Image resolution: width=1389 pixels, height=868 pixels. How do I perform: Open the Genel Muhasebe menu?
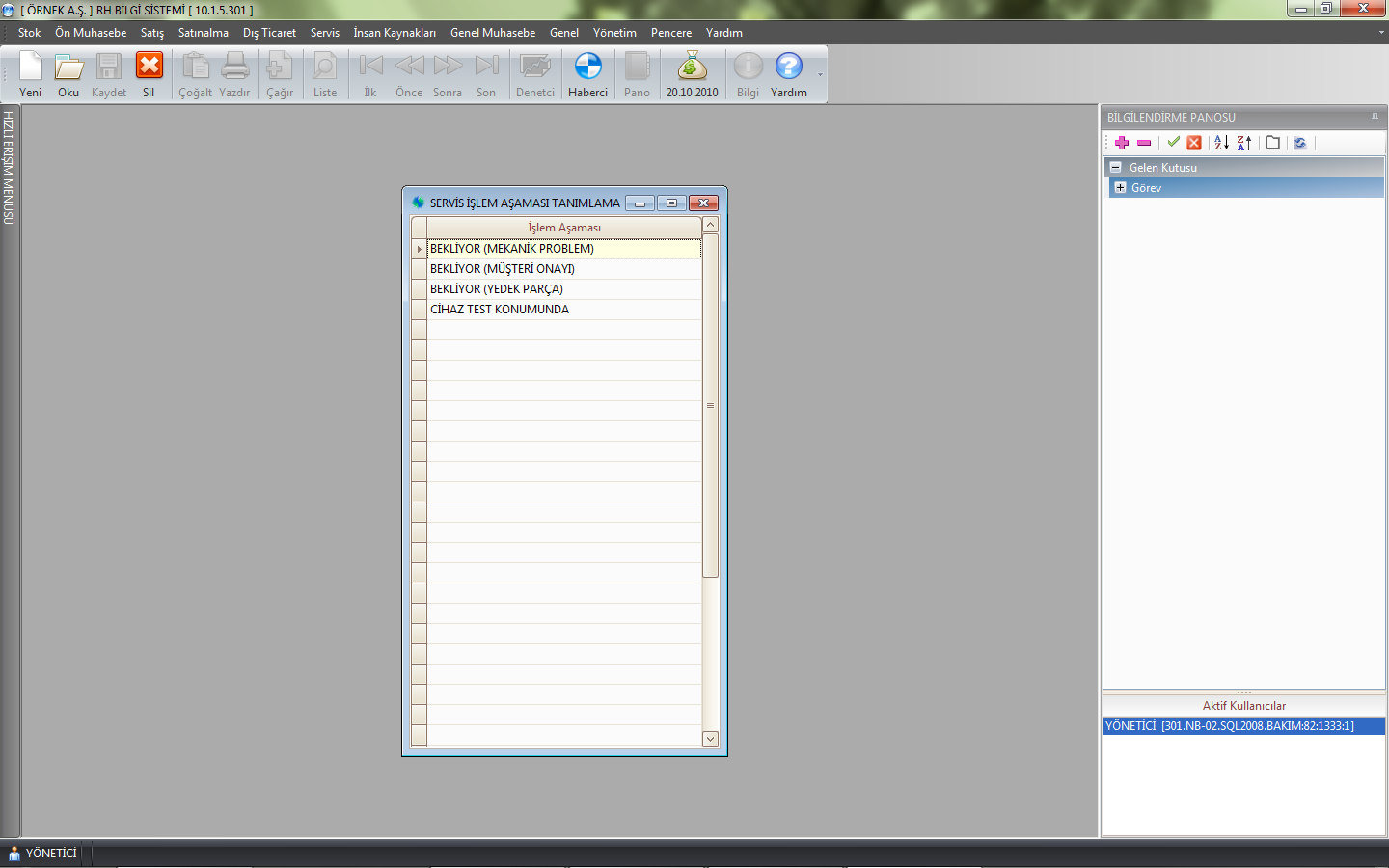tap(492, 33)
